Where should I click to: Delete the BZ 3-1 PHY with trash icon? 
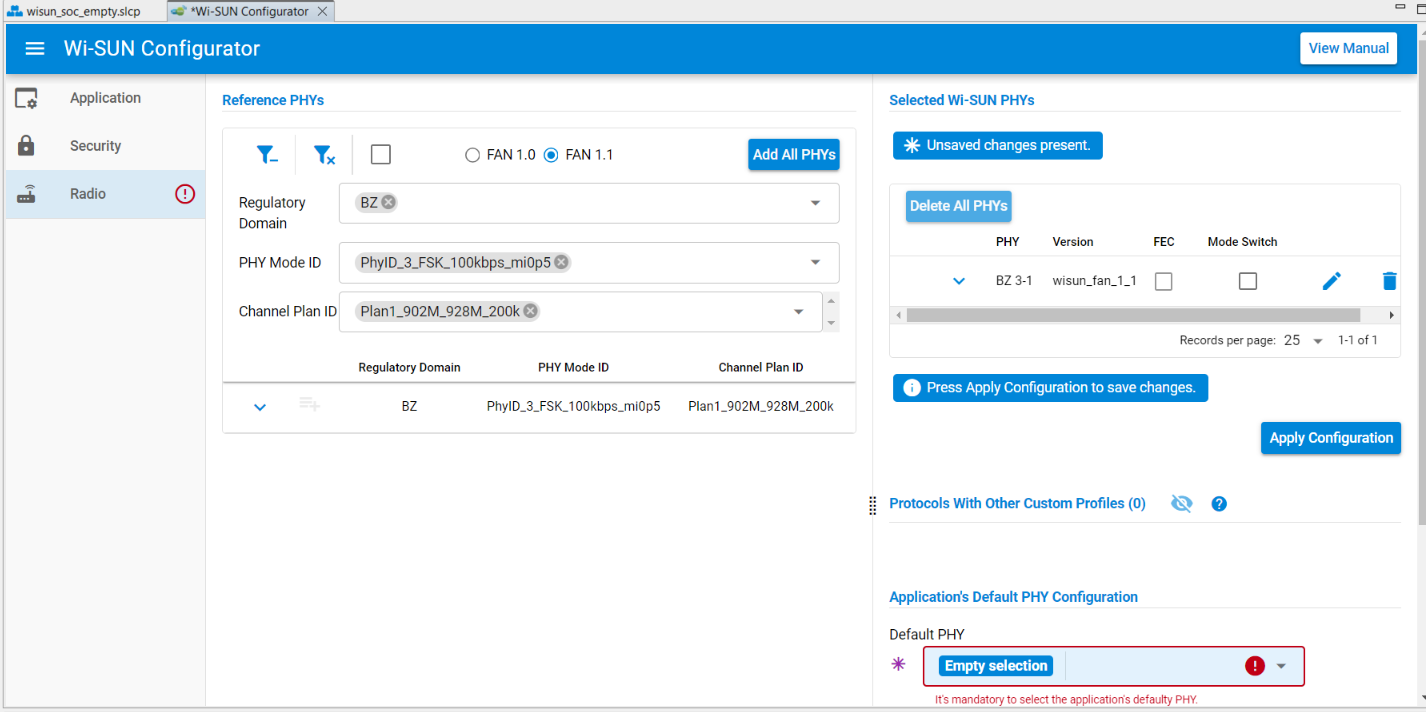[1389, 282]
